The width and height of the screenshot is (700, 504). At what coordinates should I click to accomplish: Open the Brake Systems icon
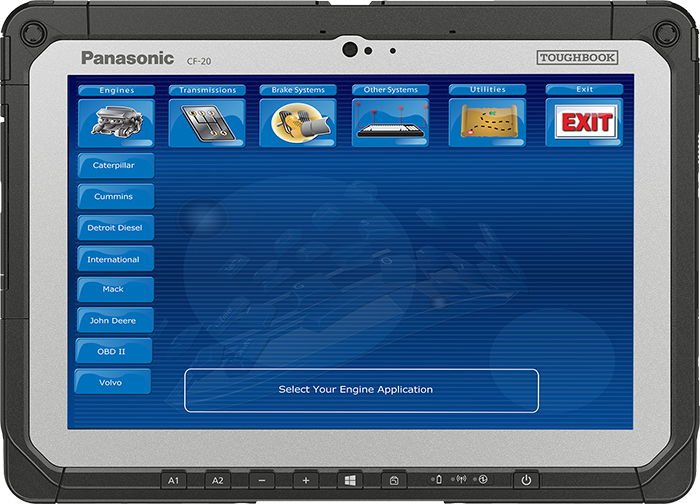[298, 123]
